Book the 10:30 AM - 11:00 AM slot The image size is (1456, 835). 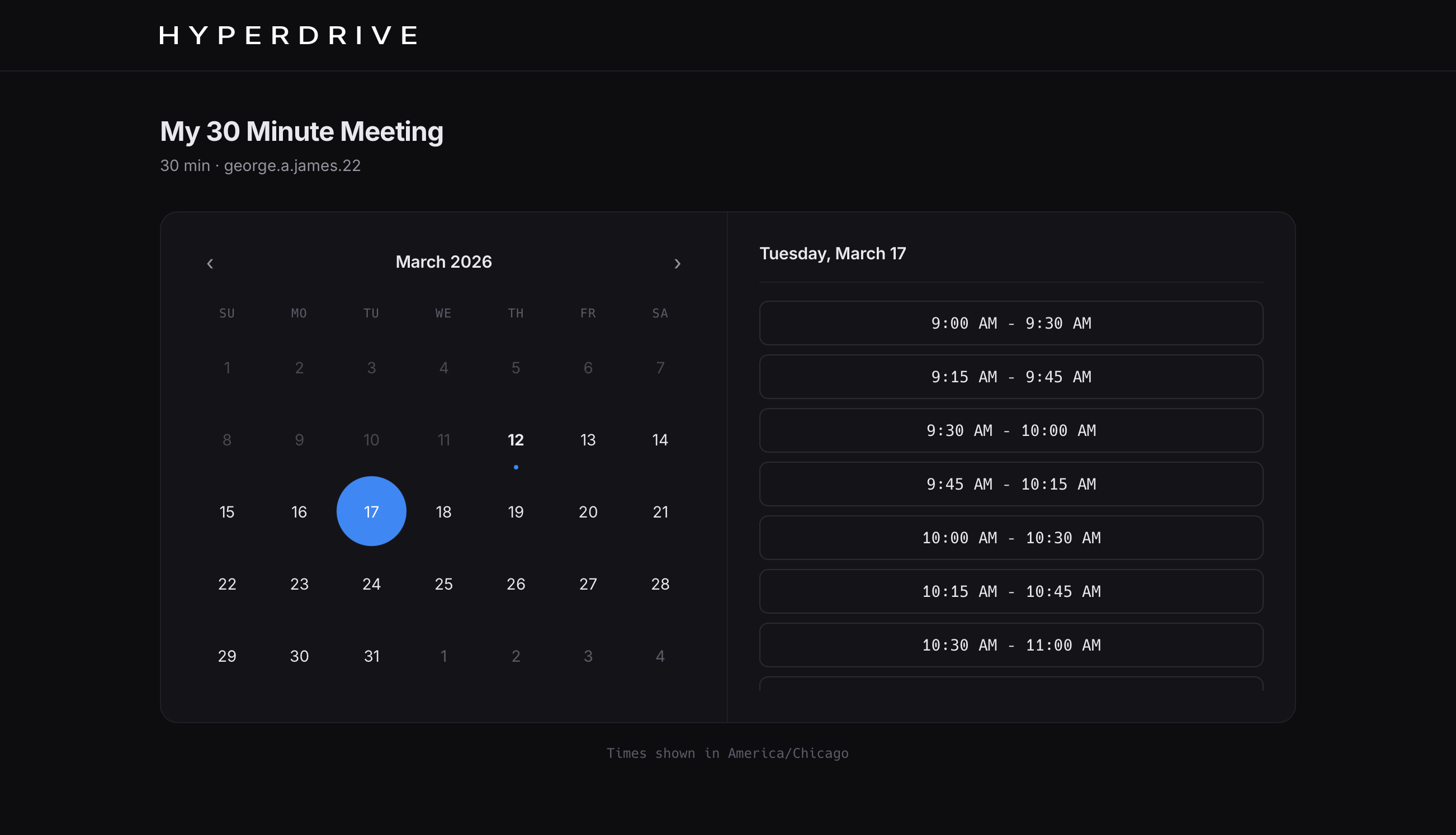tap(1011, 645)
